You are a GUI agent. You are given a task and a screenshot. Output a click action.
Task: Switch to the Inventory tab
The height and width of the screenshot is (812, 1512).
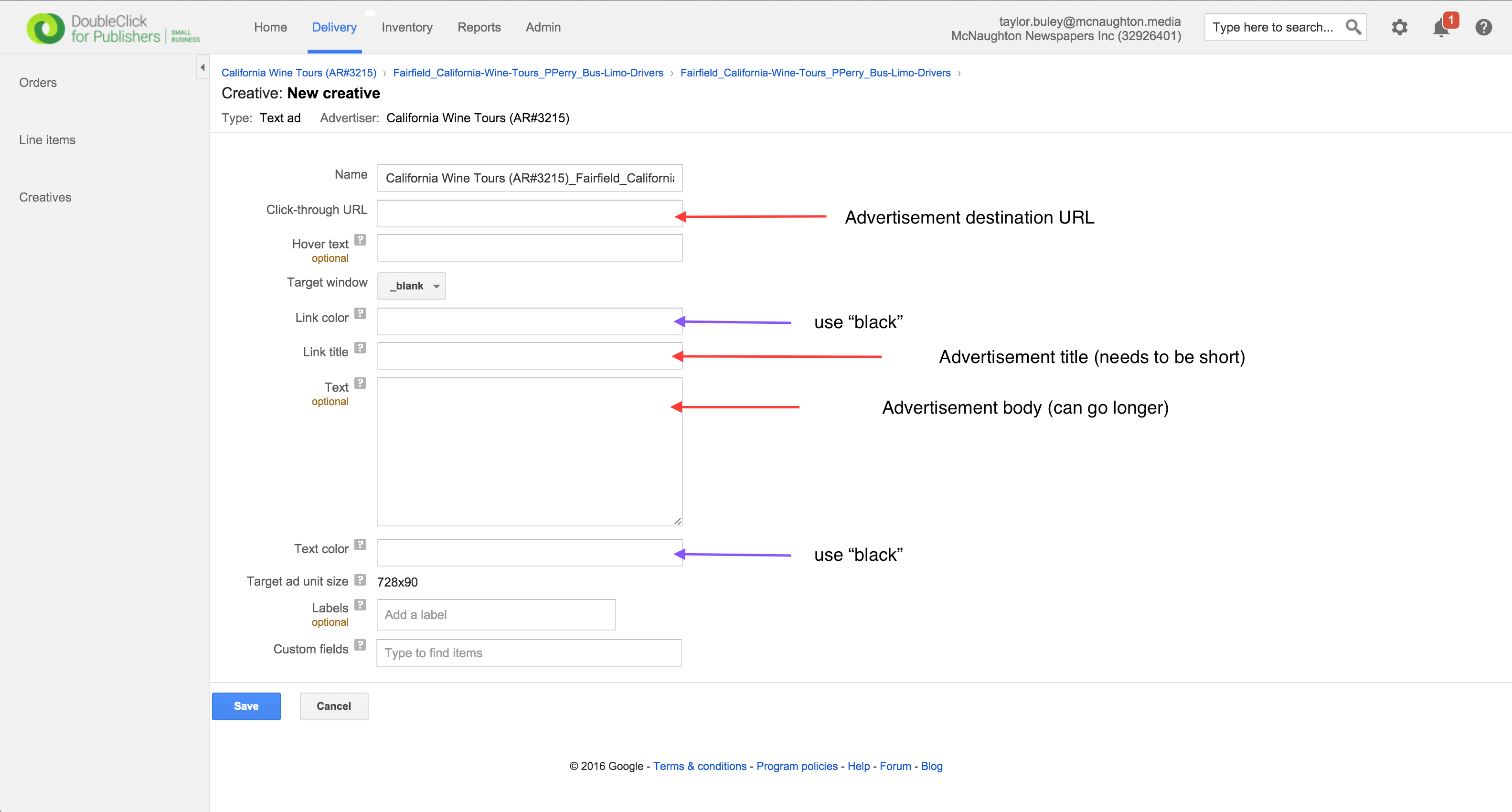[407, 27]
